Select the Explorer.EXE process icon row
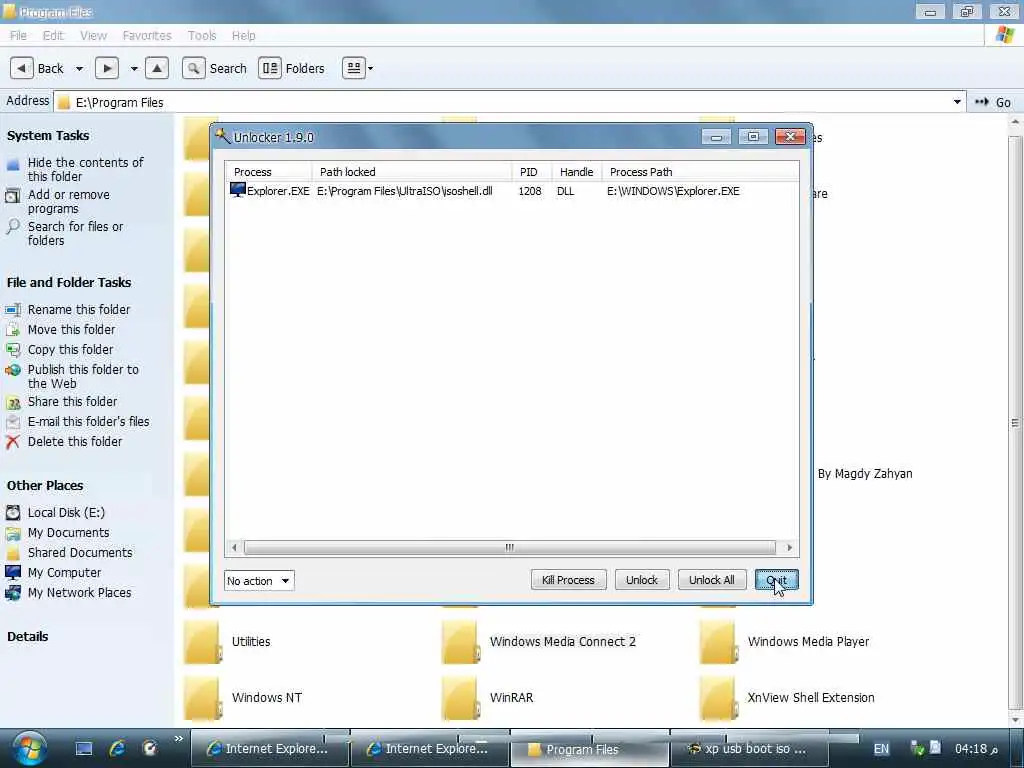Viewport: 1024px width, 768px height. click(238, 190)
